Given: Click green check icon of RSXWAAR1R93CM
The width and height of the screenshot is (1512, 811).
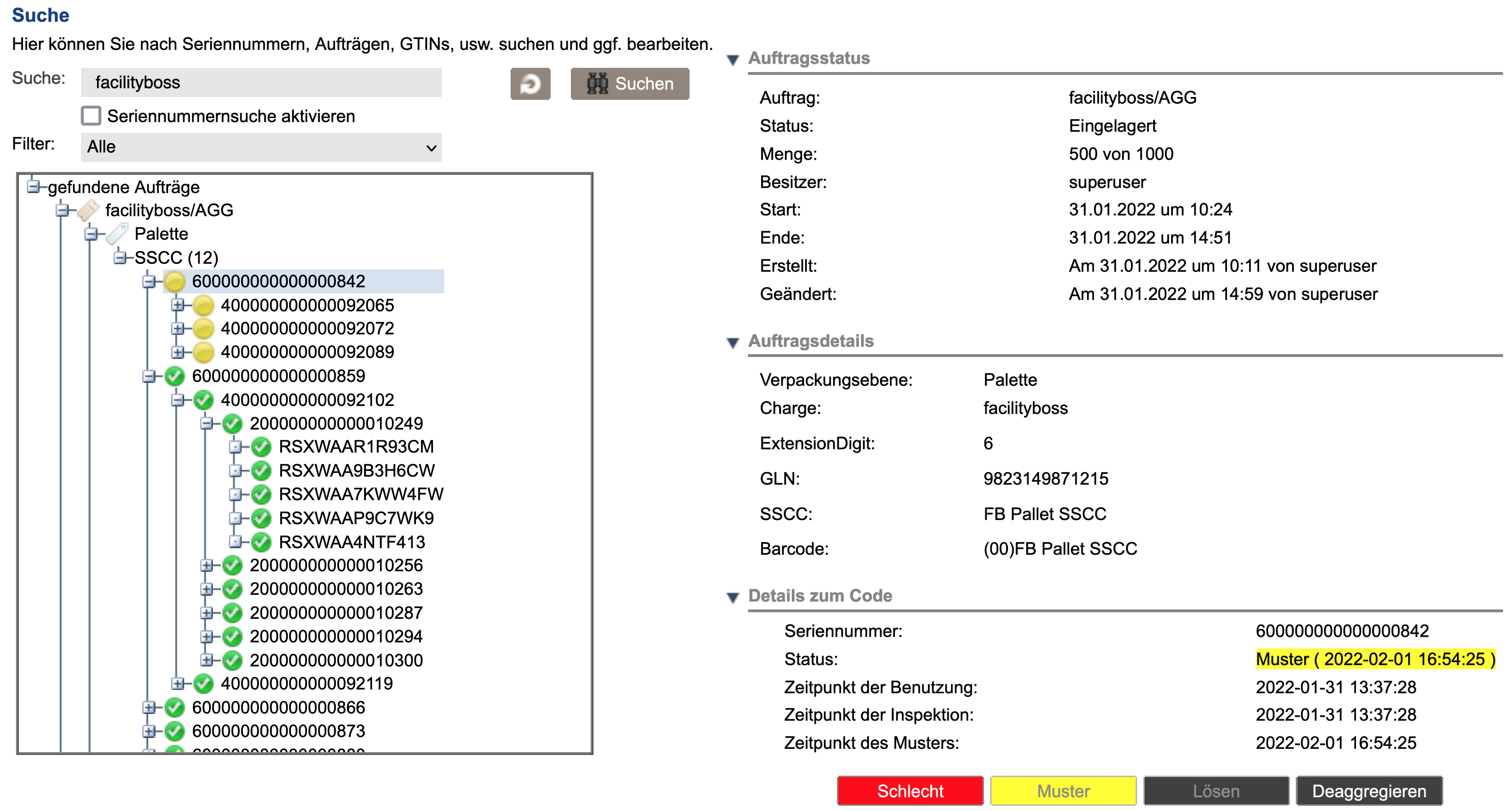Looking at the screenshot, I should (x=260, y=446).
